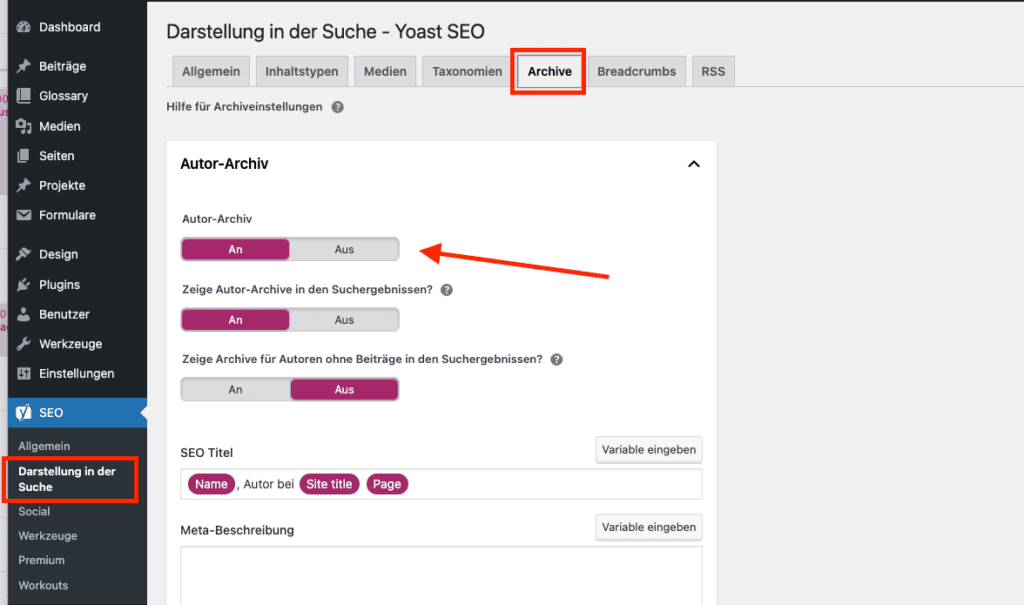The image size is (1024, 605).
Task: Collapse the Autor-Archiv section chevron
Action: (693, 164)
